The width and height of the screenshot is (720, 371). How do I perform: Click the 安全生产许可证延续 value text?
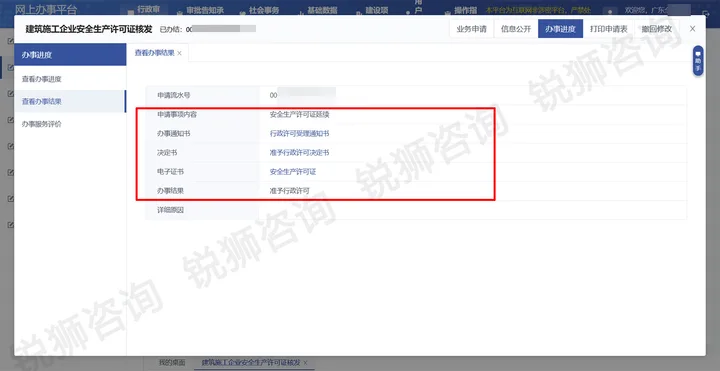point(299,115)
